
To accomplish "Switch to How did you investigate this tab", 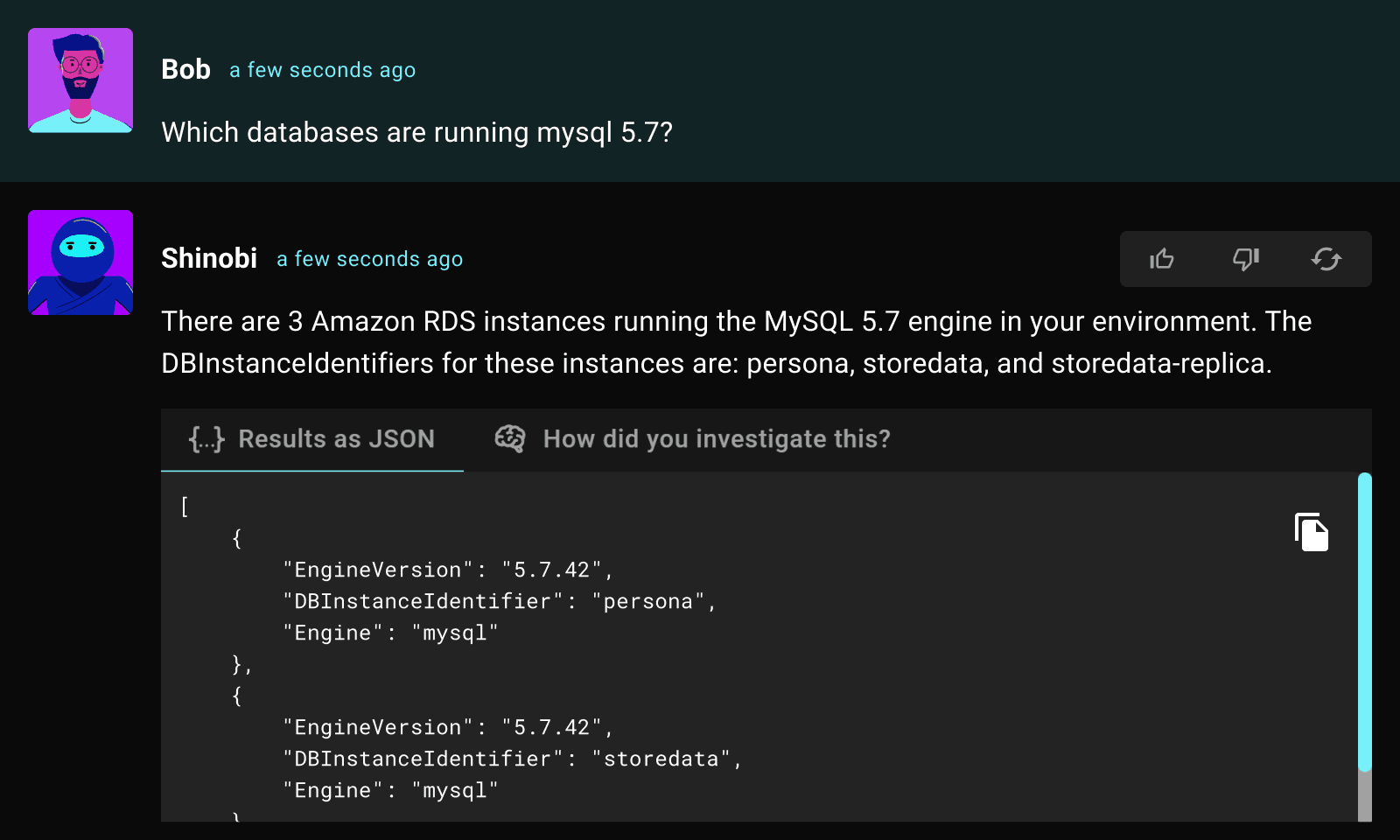I will tap(692, 439).
